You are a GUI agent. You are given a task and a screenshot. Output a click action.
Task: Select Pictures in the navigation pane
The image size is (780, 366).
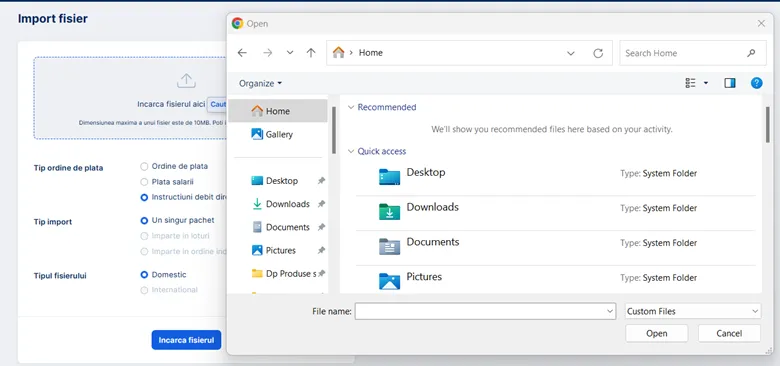point(281,250)
